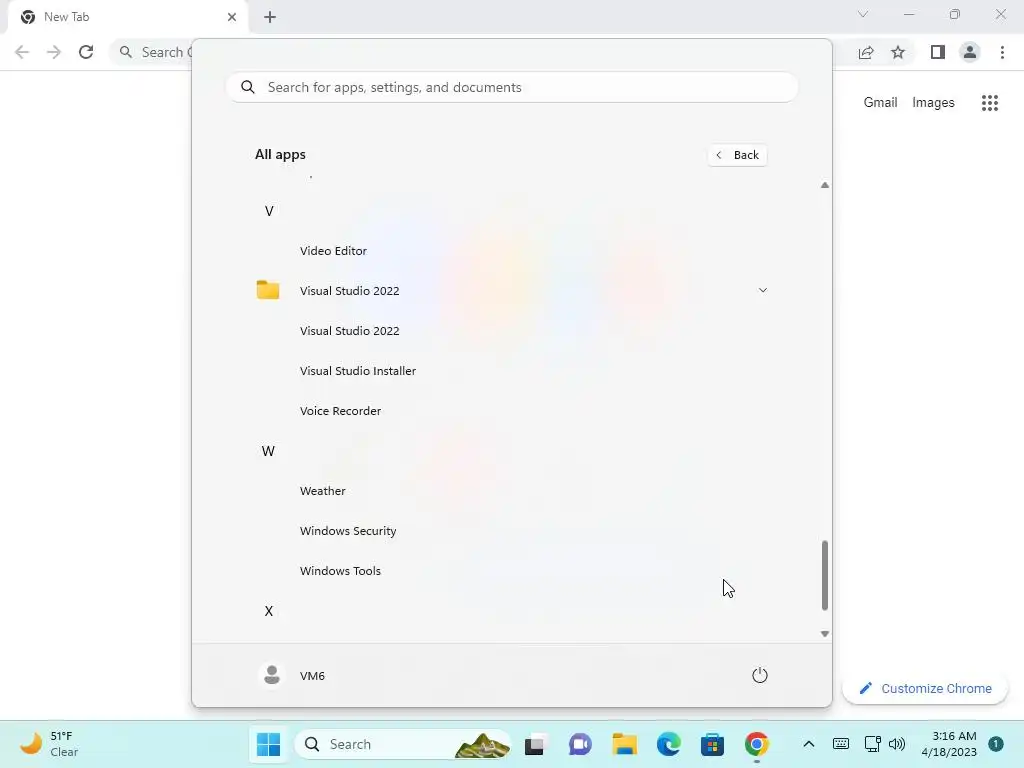Collapse the Visual Studio 2022 folder chevron
1024x768 pixels.
tap(762, 290)
